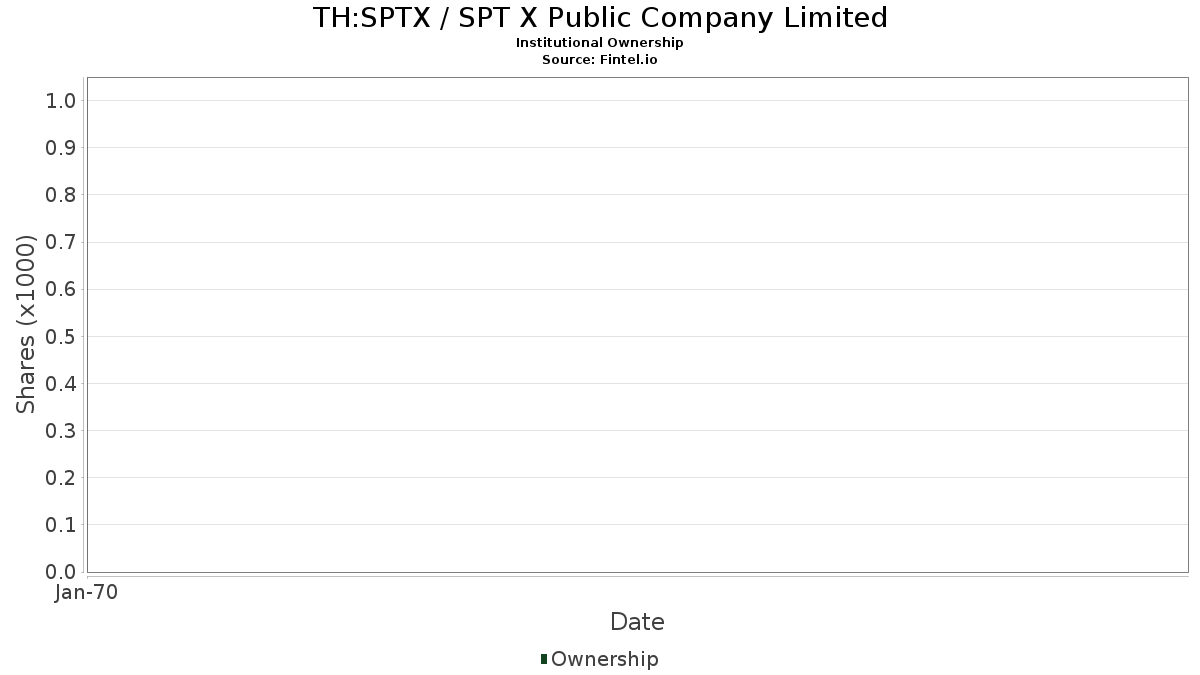The image size is (1200, 675).
Task: Click the center of the empty plot area
Action: click(x=637, y=325)
